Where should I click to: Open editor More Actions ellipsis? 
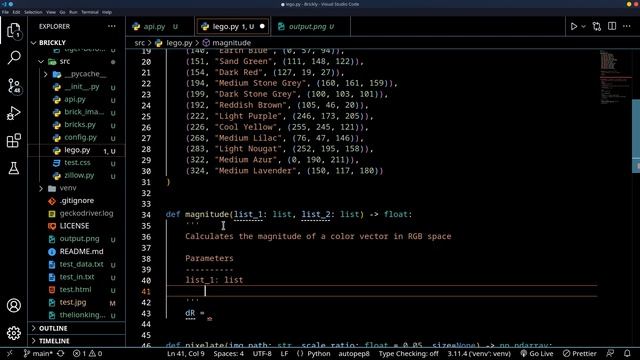coord(627,26)
